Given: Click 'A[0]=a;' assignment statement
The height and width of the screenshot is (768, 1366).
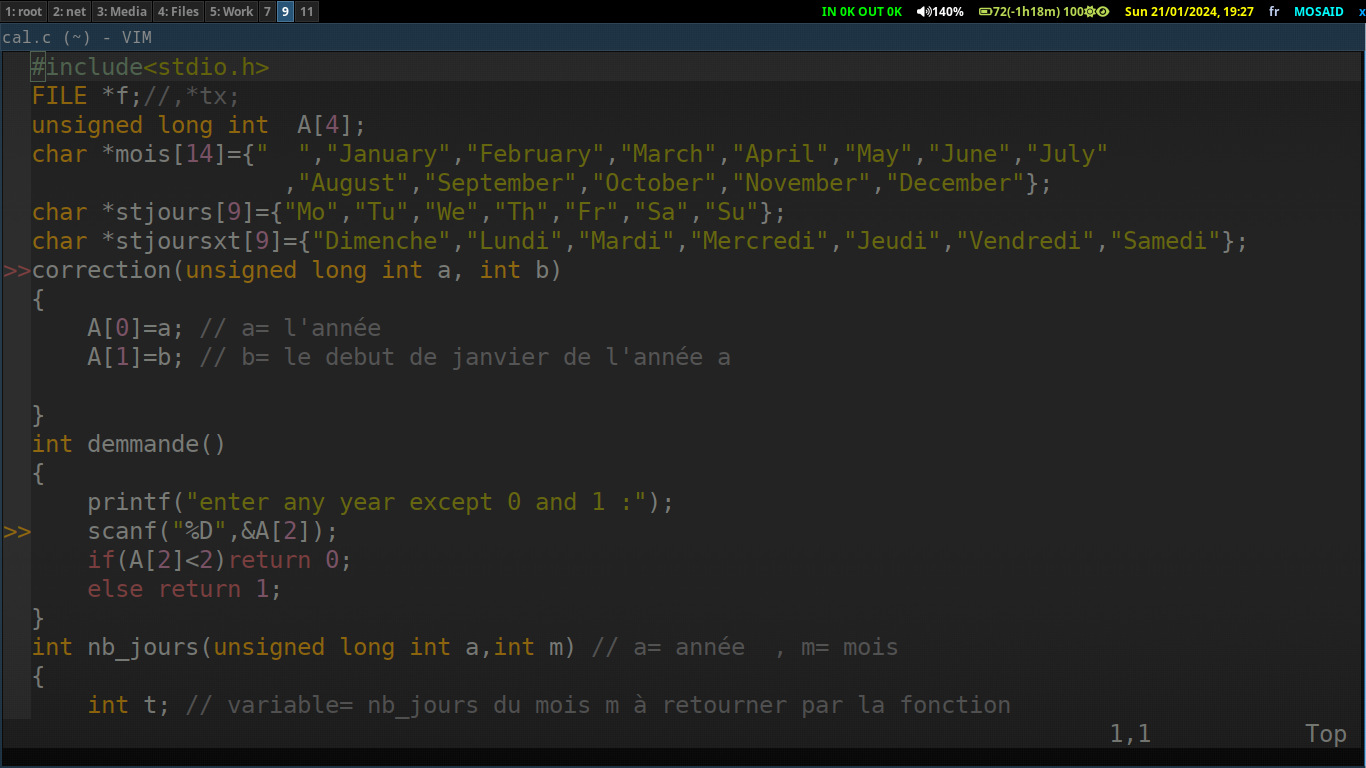Looking at the screenshot, I should (x=136, y=328).
